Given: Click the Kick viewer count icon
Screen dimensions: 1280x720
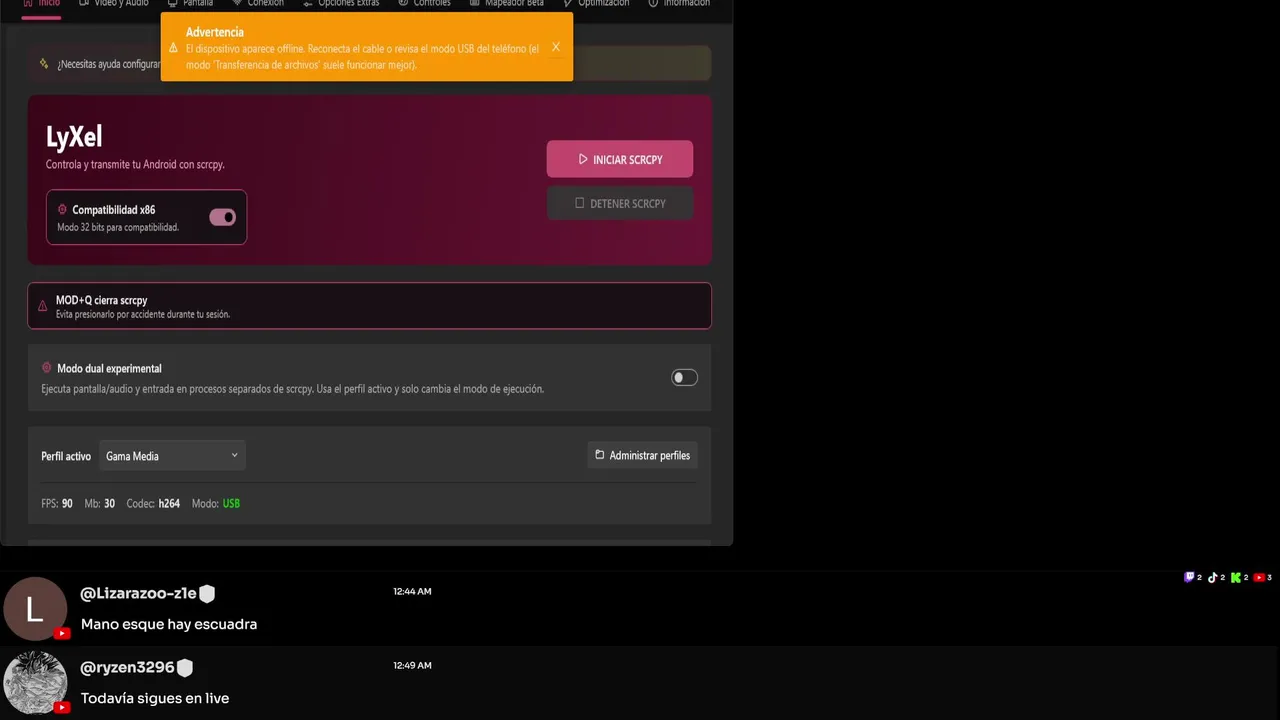Looking at the screenshot, I should pyautogui.click(x=1236, y=577).
